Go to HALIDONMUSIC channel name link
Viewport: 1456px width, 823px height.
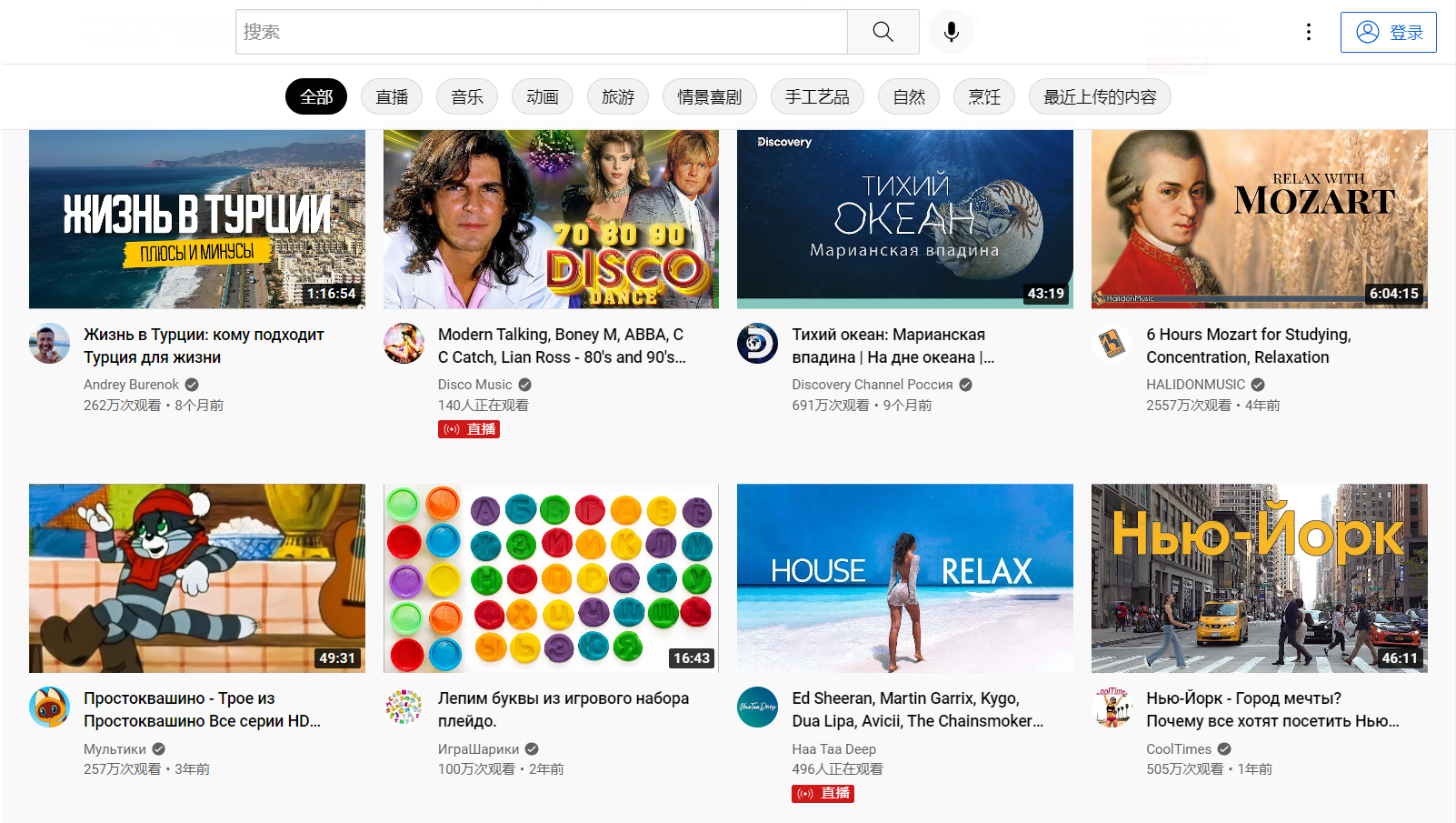(x=1195, y=385)
